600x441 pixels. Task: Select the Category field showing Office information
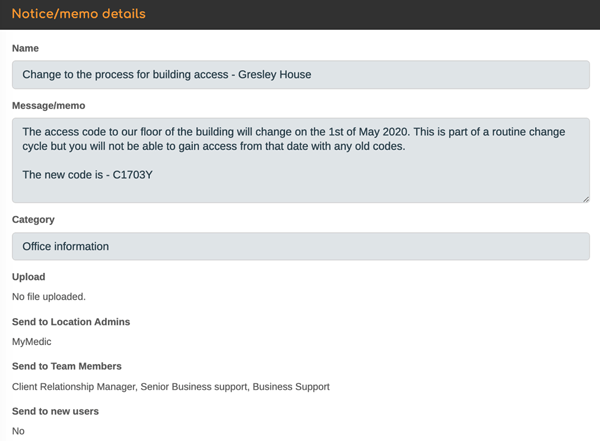300,246
